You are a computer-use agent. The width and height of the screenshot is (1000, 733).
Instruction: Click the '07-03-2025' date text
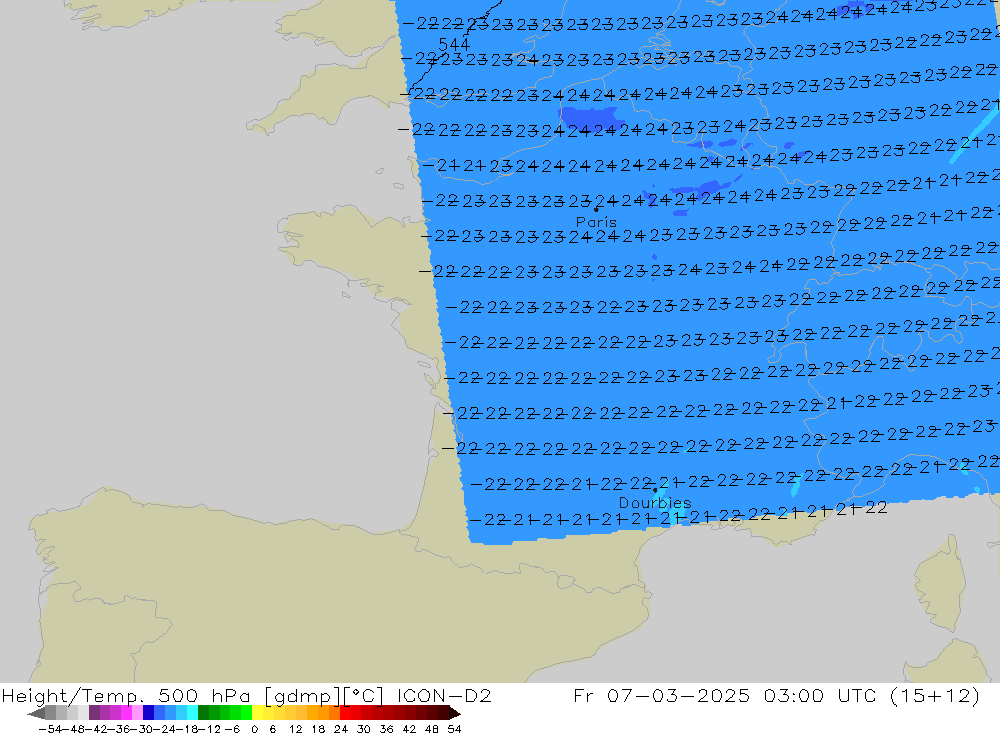tap(679, 695)
